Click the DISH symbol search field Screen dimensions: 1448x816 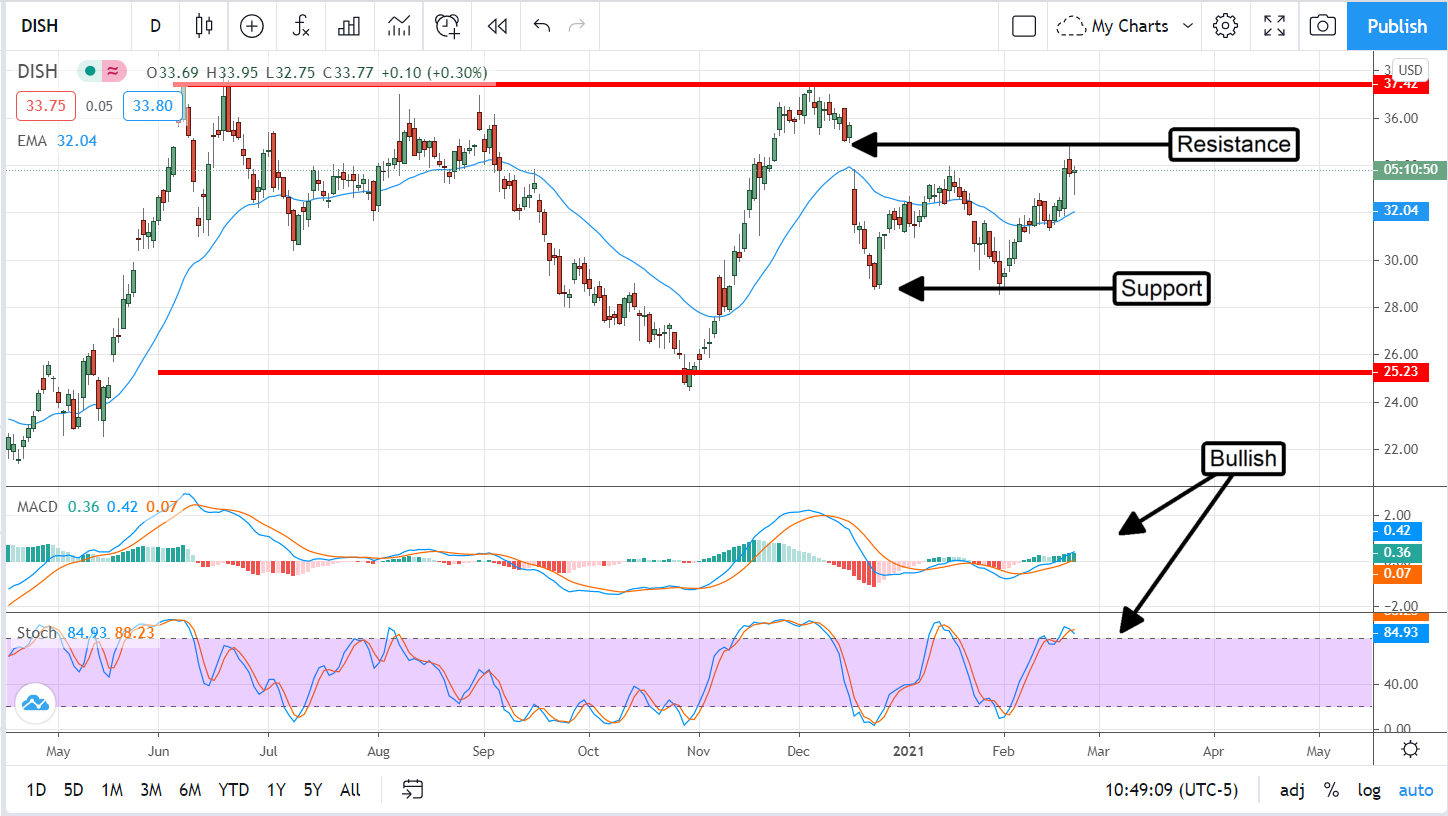pos(58,26)
